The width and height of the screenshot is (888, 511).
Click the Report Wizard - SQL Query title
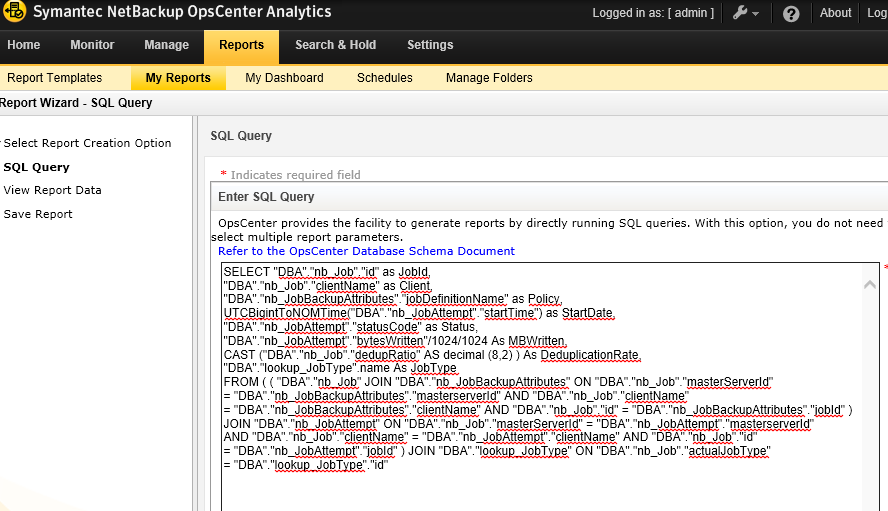pos(76,103)
